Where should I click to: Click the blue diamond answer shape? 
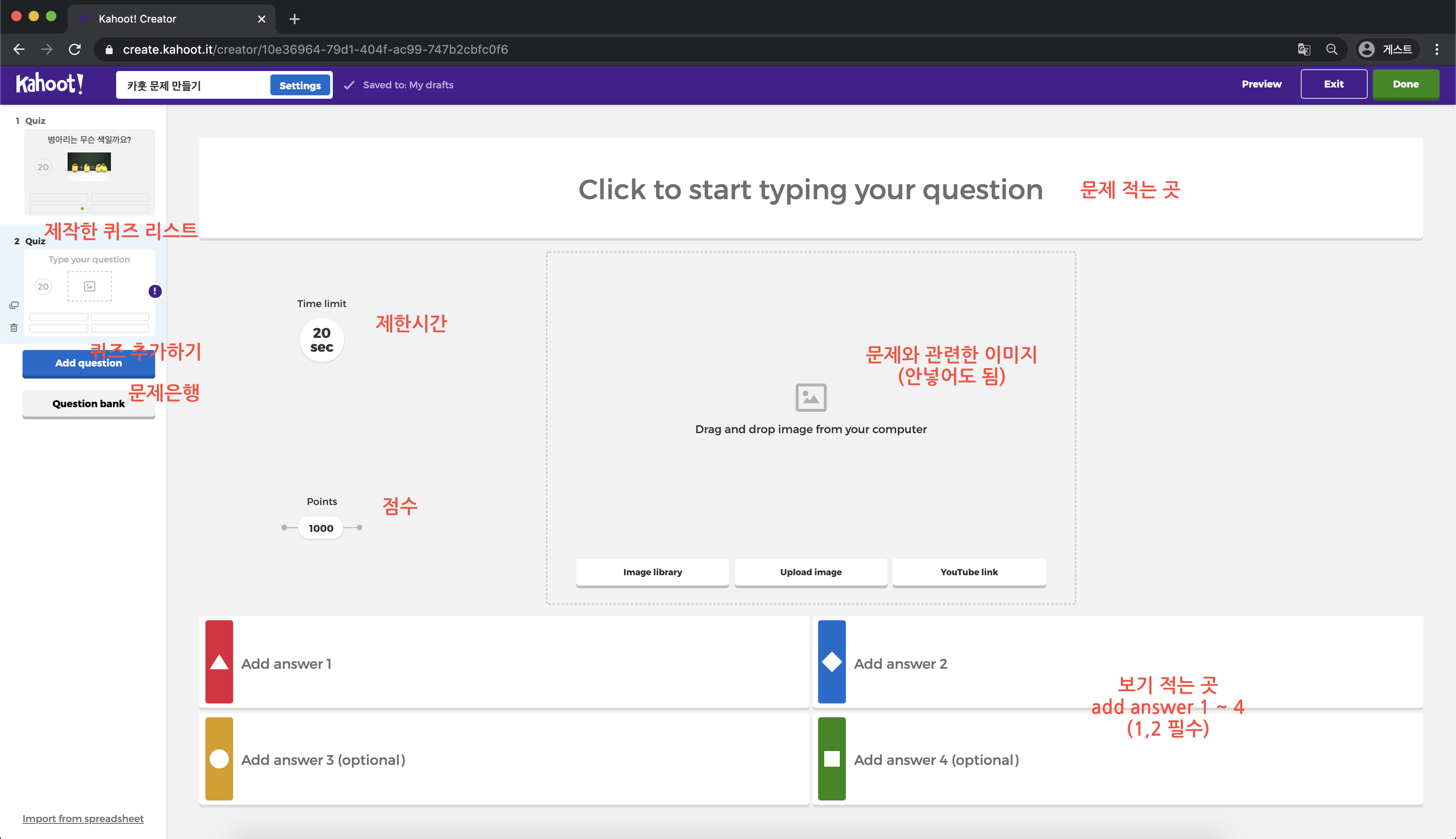pos(831,661)
